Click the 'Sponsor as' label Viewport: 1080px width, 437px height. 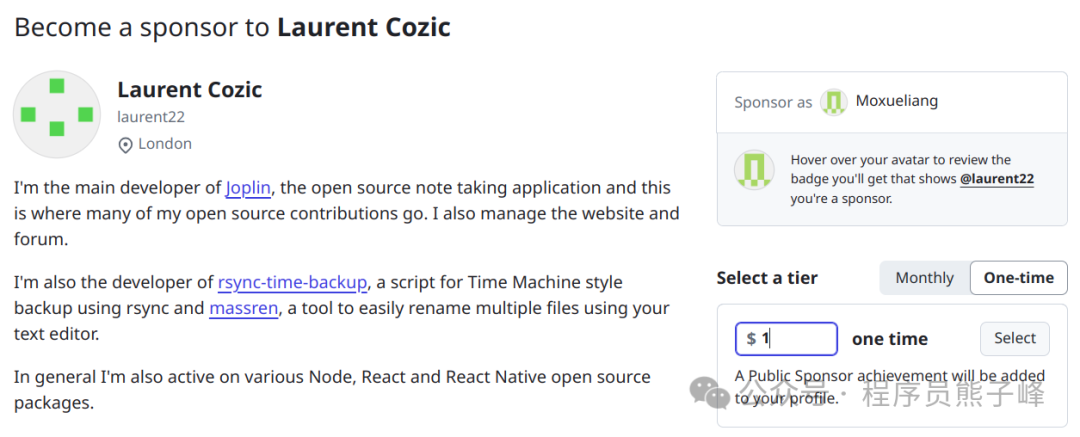(x=773, y=103)
